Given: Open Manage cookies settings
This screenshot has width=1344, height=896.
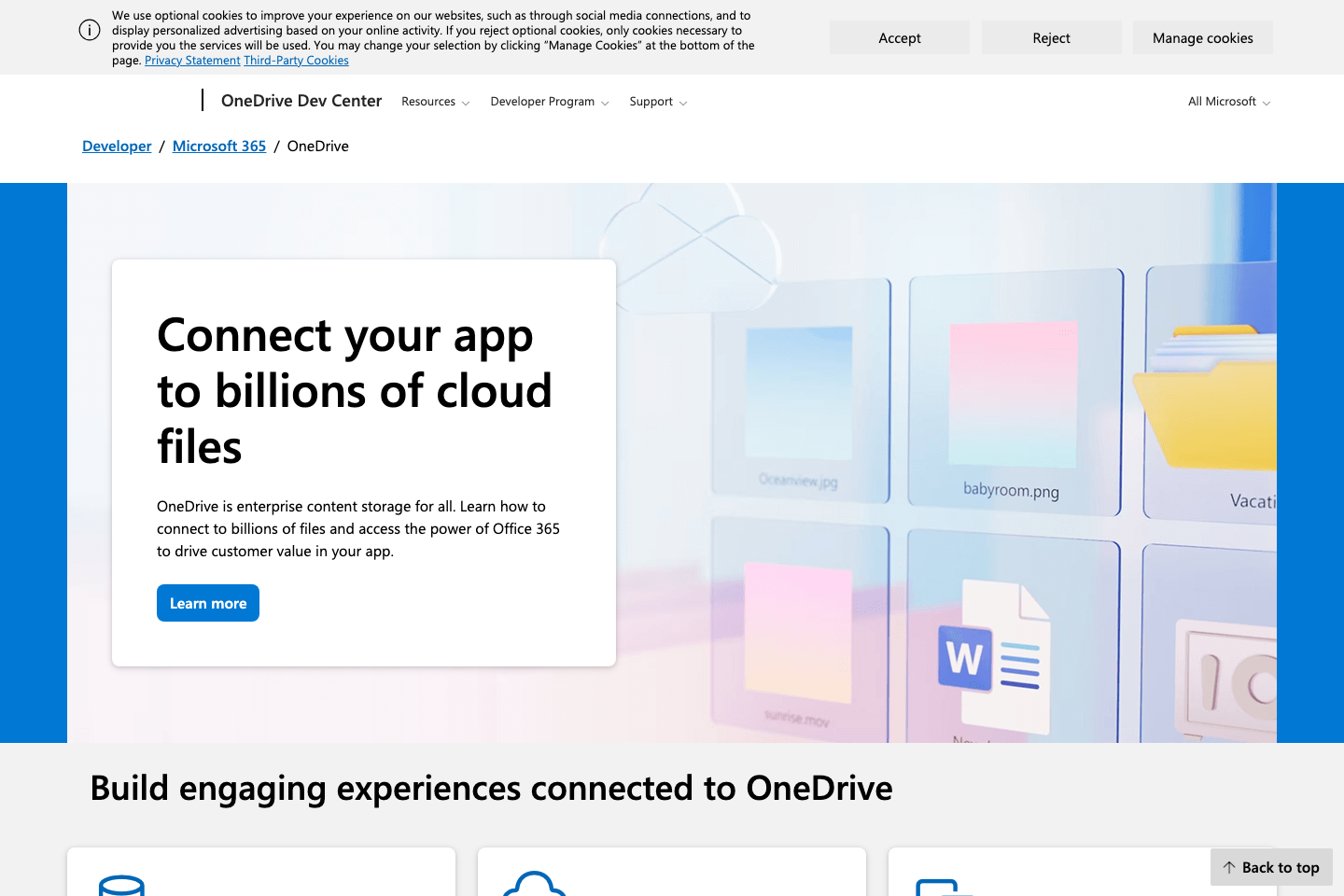Looking at the screenshot, I should click(x=1202, y=37).
